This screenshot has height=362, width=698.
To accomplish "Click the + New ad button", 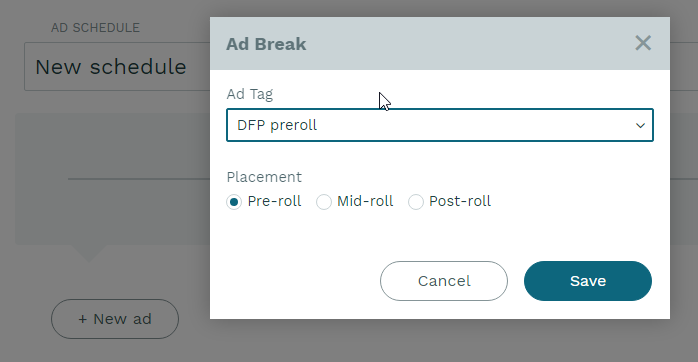I will [115, 319].
